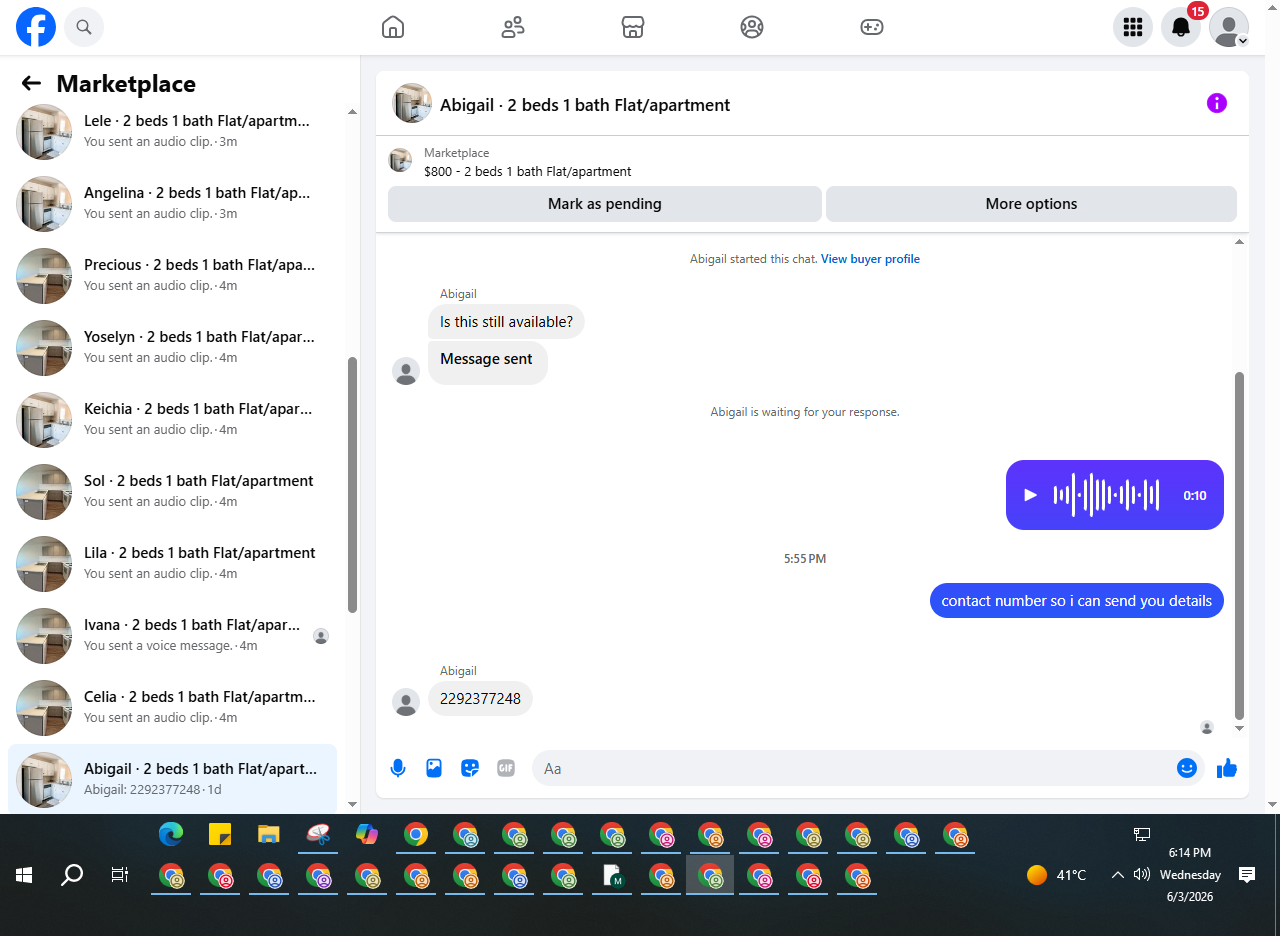
Task: Open the Gaming controller icon
Action: pyautogui.click(x=872, y=27)
